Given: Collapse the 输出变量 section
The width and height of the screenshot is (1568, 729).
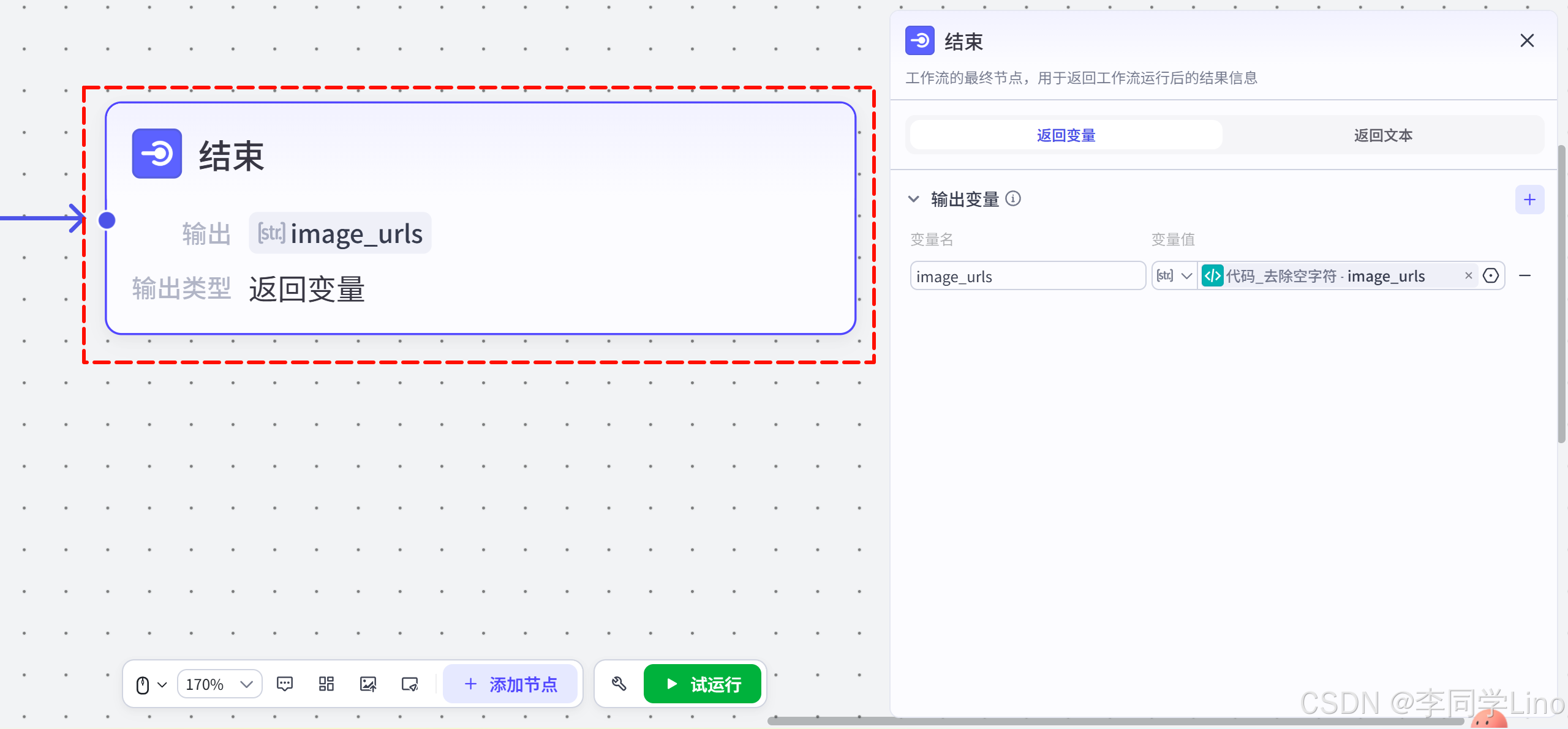Looking at the screenshot, I should [x=913, y=199].
